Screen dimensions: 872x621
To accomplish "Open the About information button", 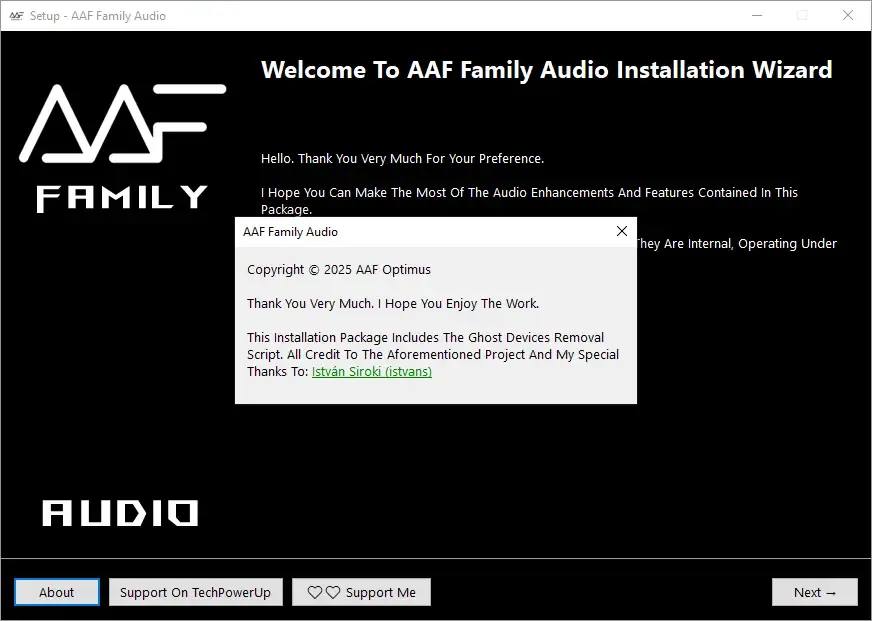I will 57,592.
